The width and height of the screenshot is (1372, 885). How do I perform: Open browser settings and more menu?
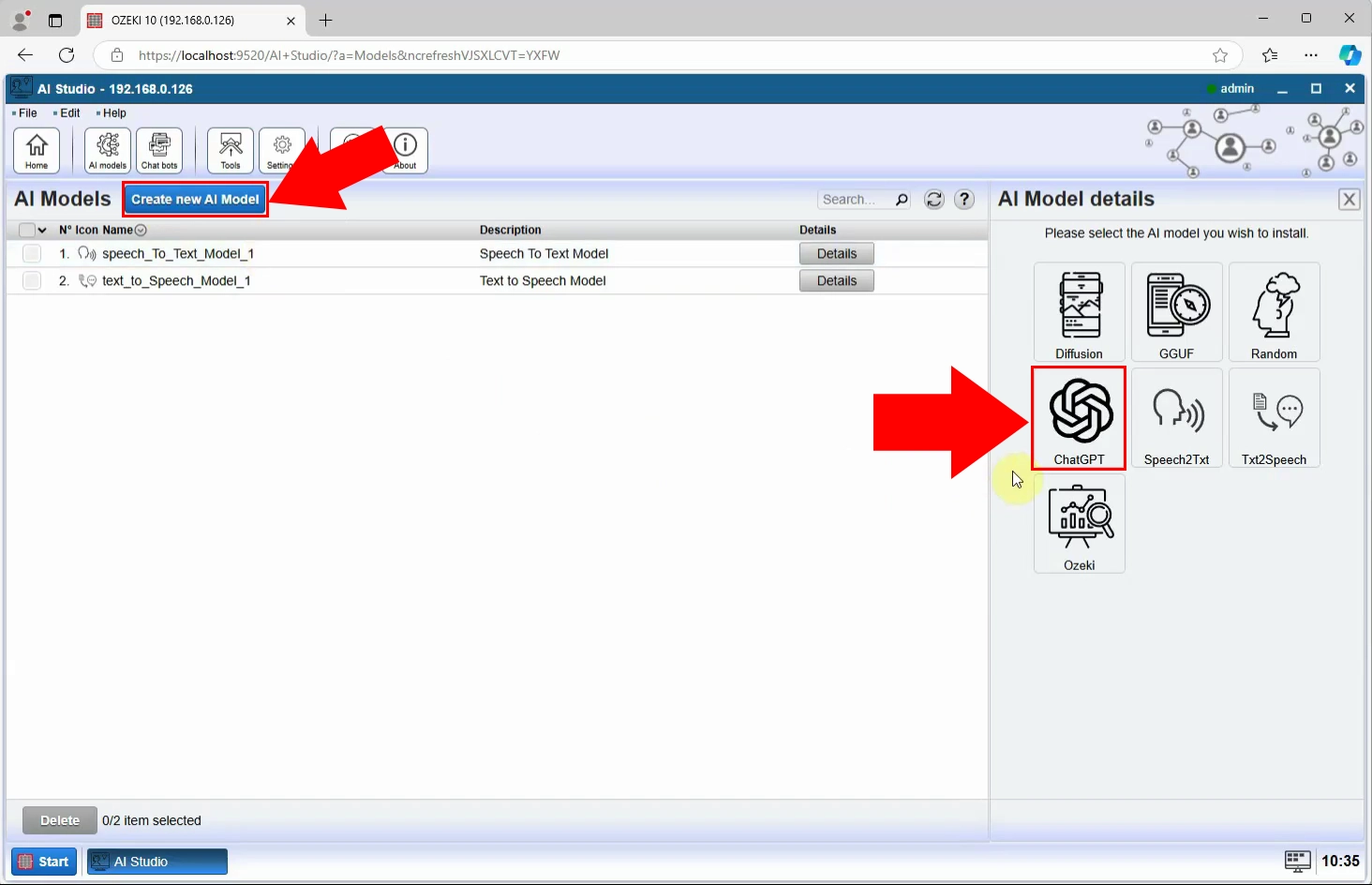pyautogui.click(x=1311, y=55)
